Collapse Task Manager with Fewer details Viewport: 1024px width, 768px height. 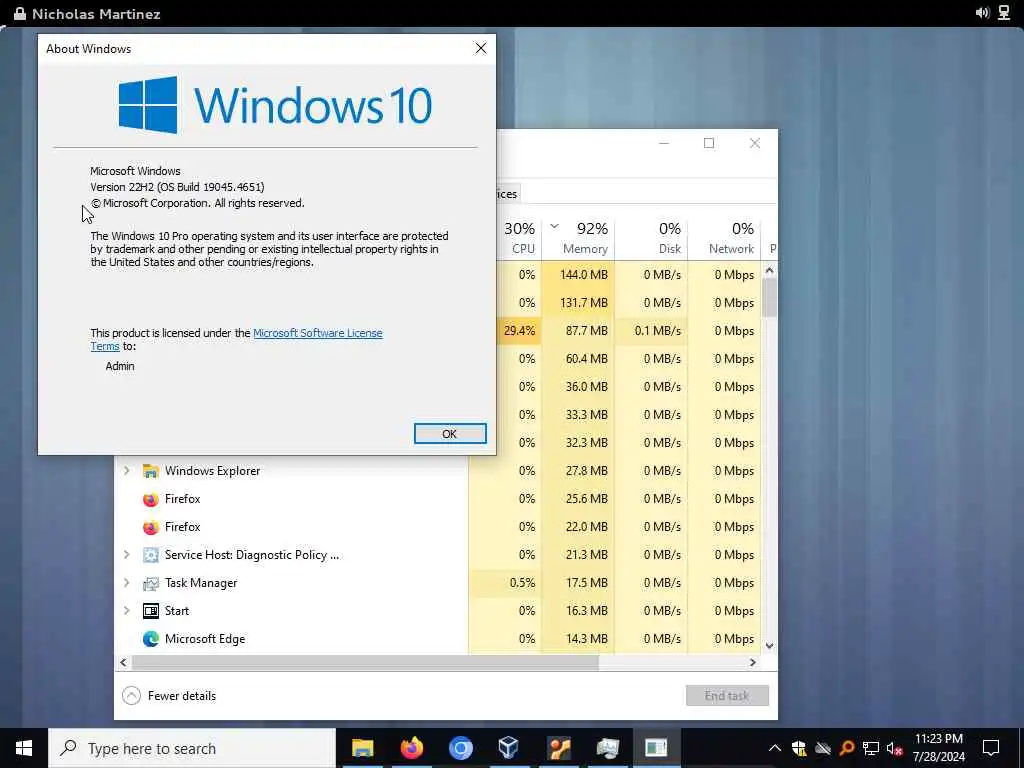pos(169,696)
